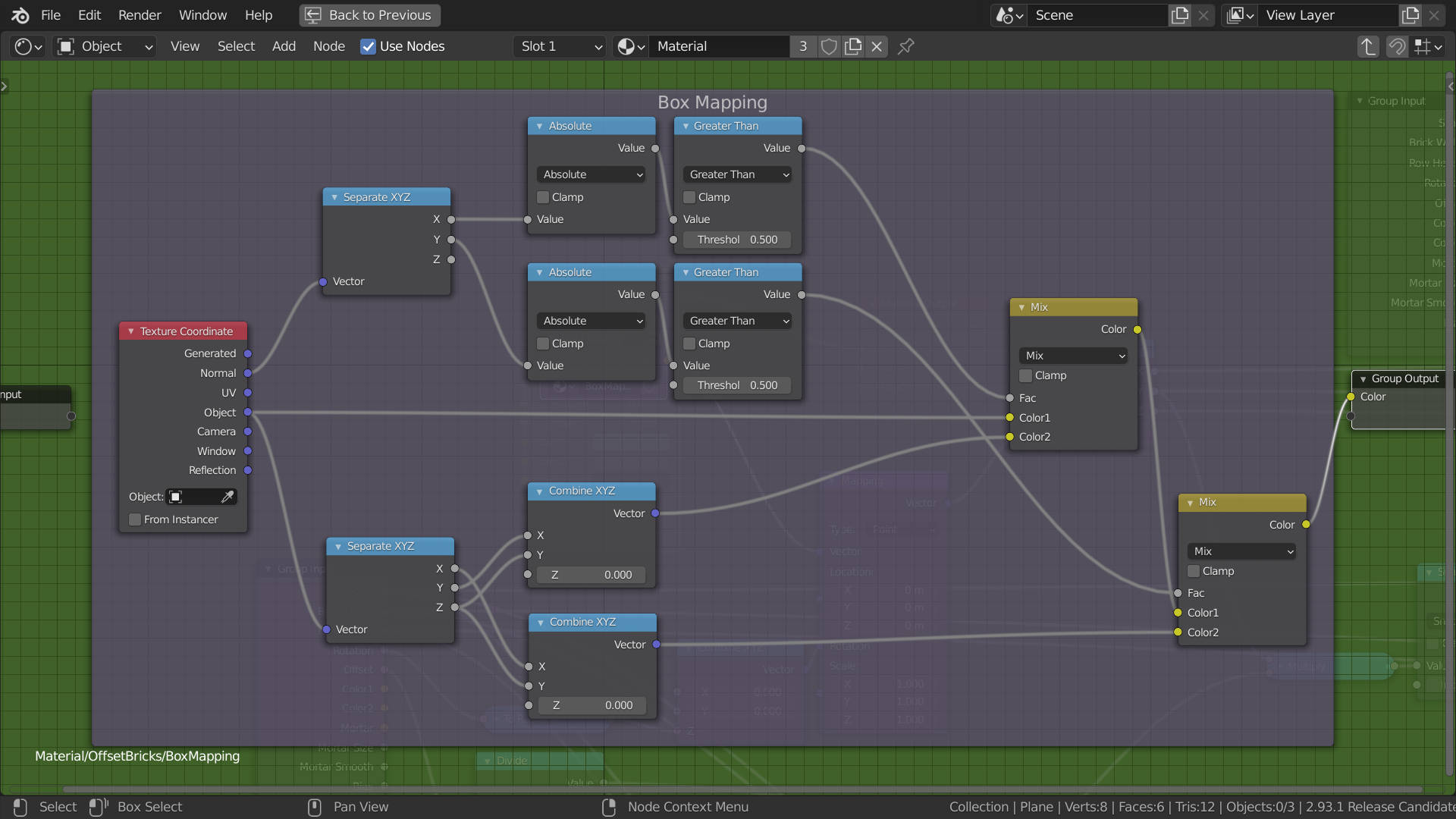The width and height of the screenshot is (1456, 819).
Task: Enable Clamp in the top Greater Than node
Action: click(x=689, y=197)
